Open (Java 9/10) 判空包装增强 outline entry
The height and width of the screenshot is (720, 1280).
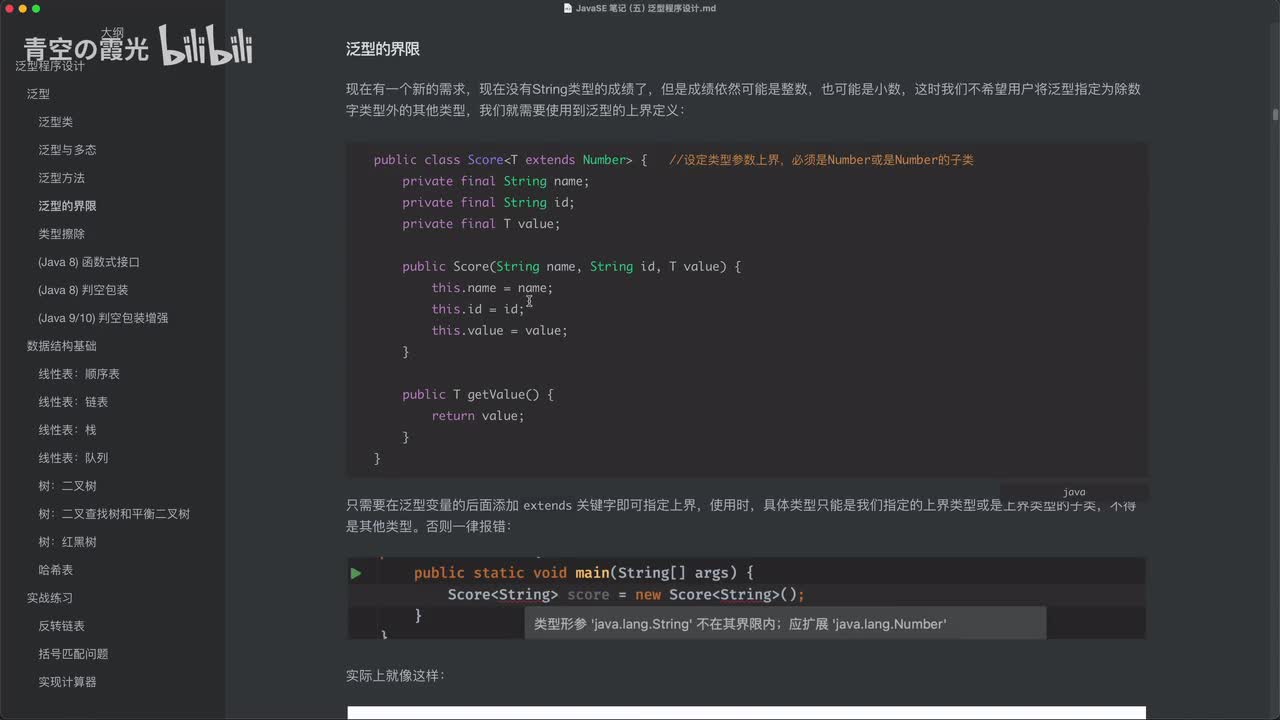pos(103,318)
